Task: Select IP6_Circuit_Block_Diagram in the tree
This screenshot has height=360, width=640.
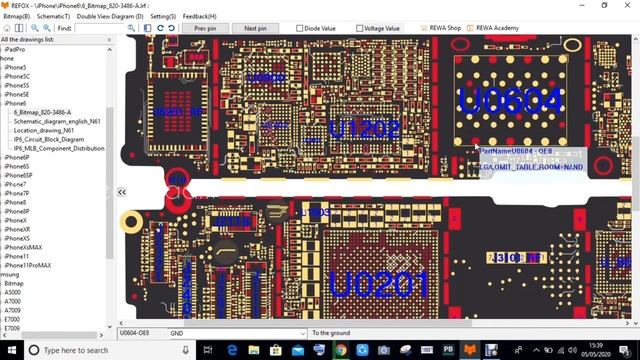Action: (x=49, y=139)
